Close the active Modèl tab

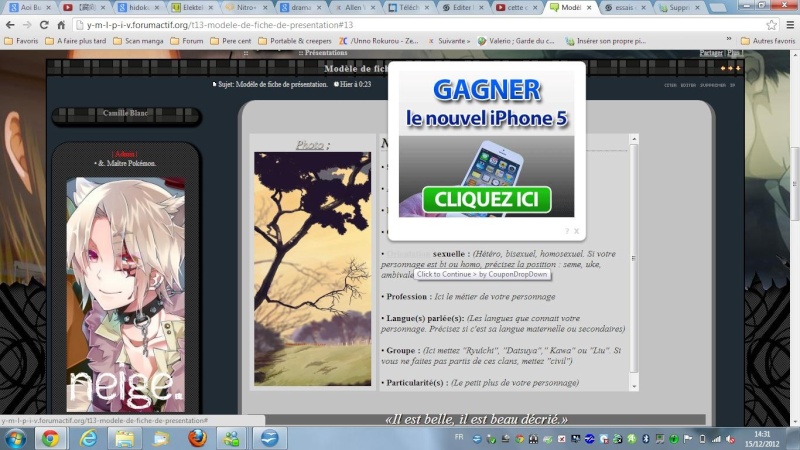(x=589, y=7)
